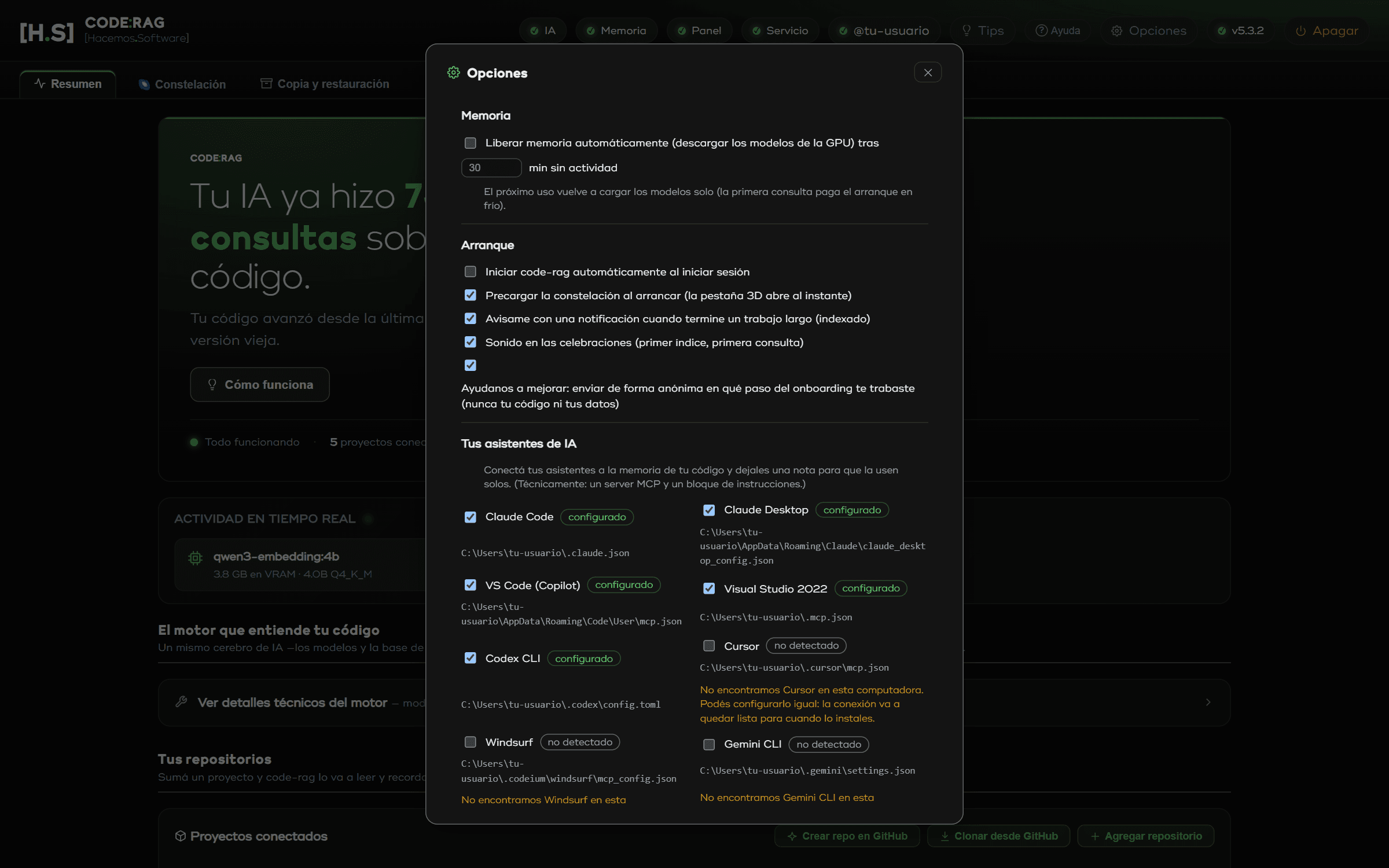
Task: Click the configurado badge next to Claude Code
Action: point(597,517)
